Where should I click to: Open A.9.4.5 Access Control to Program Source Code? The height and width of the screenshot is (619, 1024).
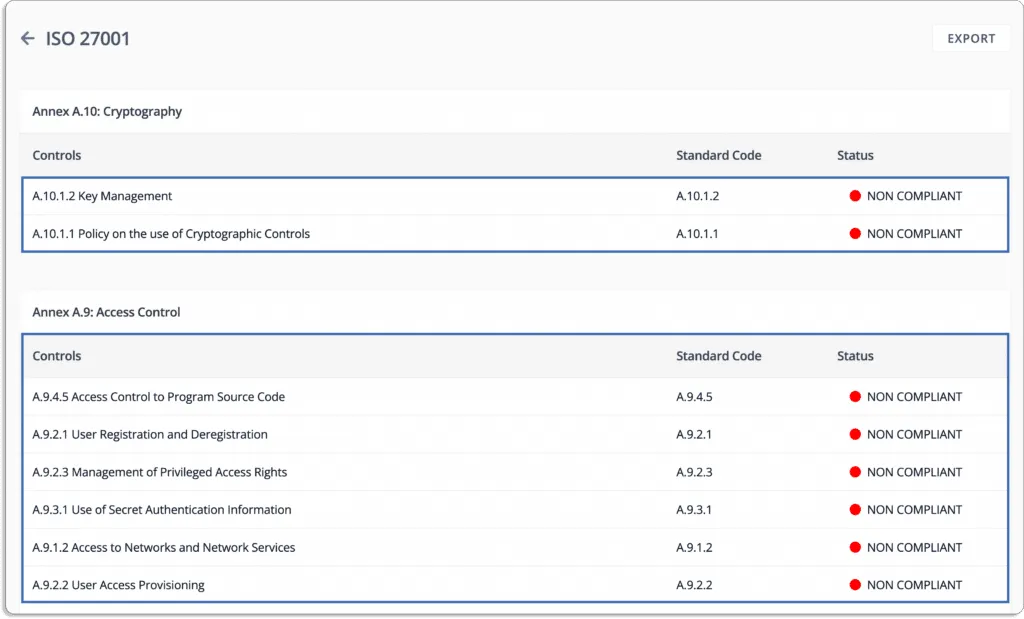[159, 397]
